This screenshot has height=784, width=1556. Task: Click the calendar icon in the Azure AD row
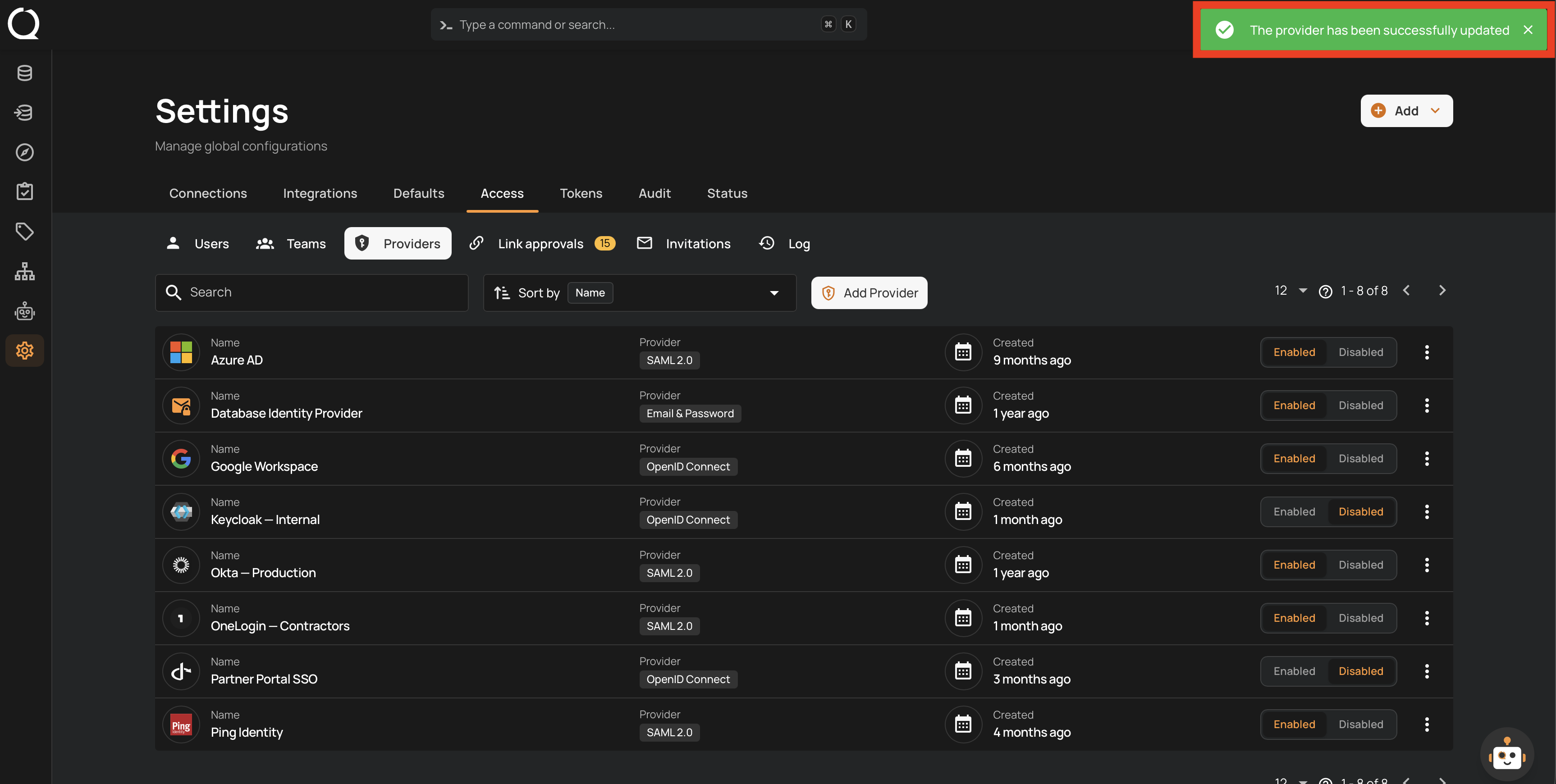963,352
